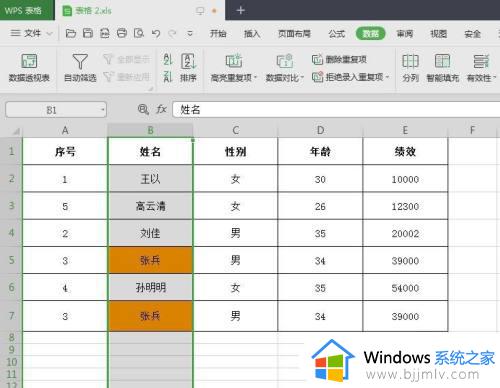
Task: Click cell containing 王以
Action: 150,179
